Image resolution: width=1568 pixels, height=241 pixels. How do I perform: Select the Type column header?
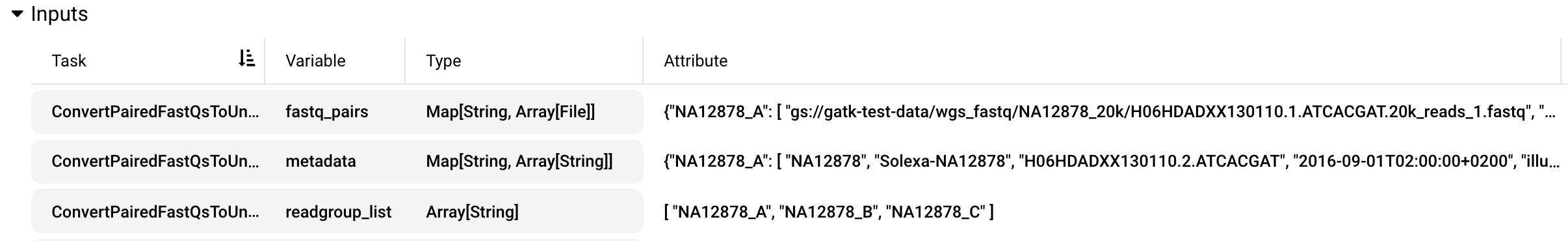coord(443,61)
